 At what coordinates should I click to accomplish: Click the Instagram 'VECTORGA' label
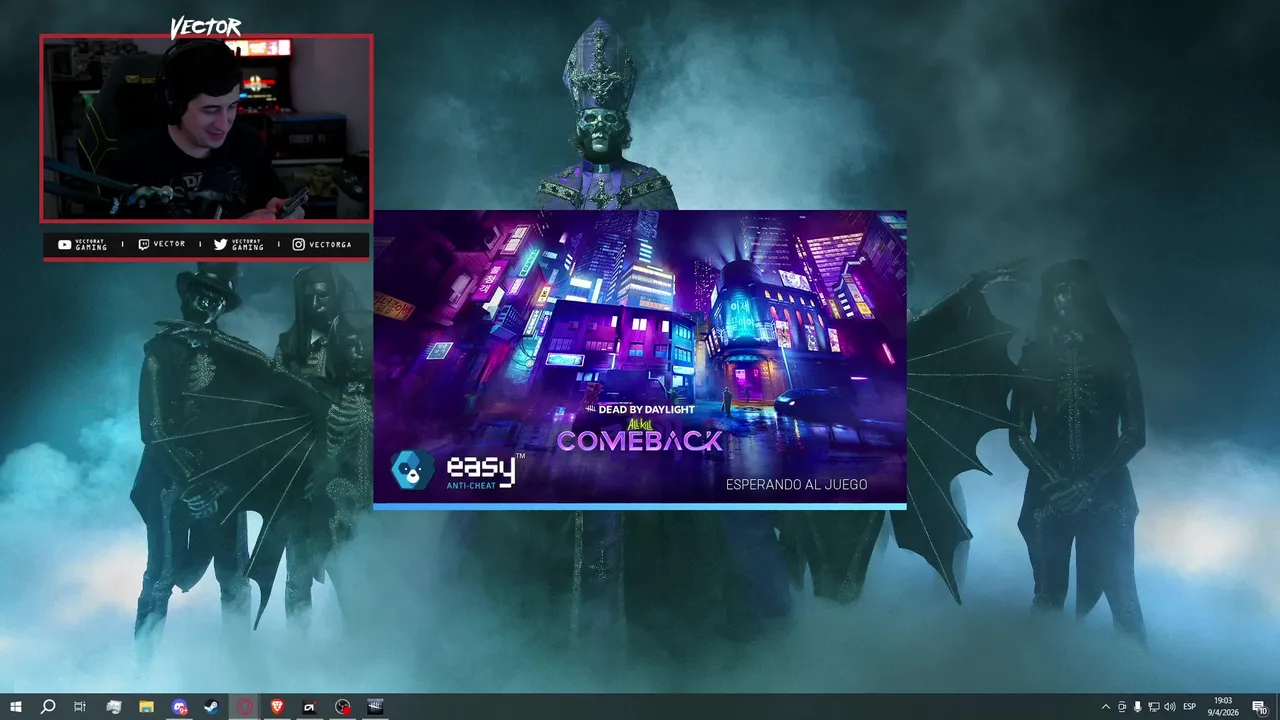click(x=322, y=244)
